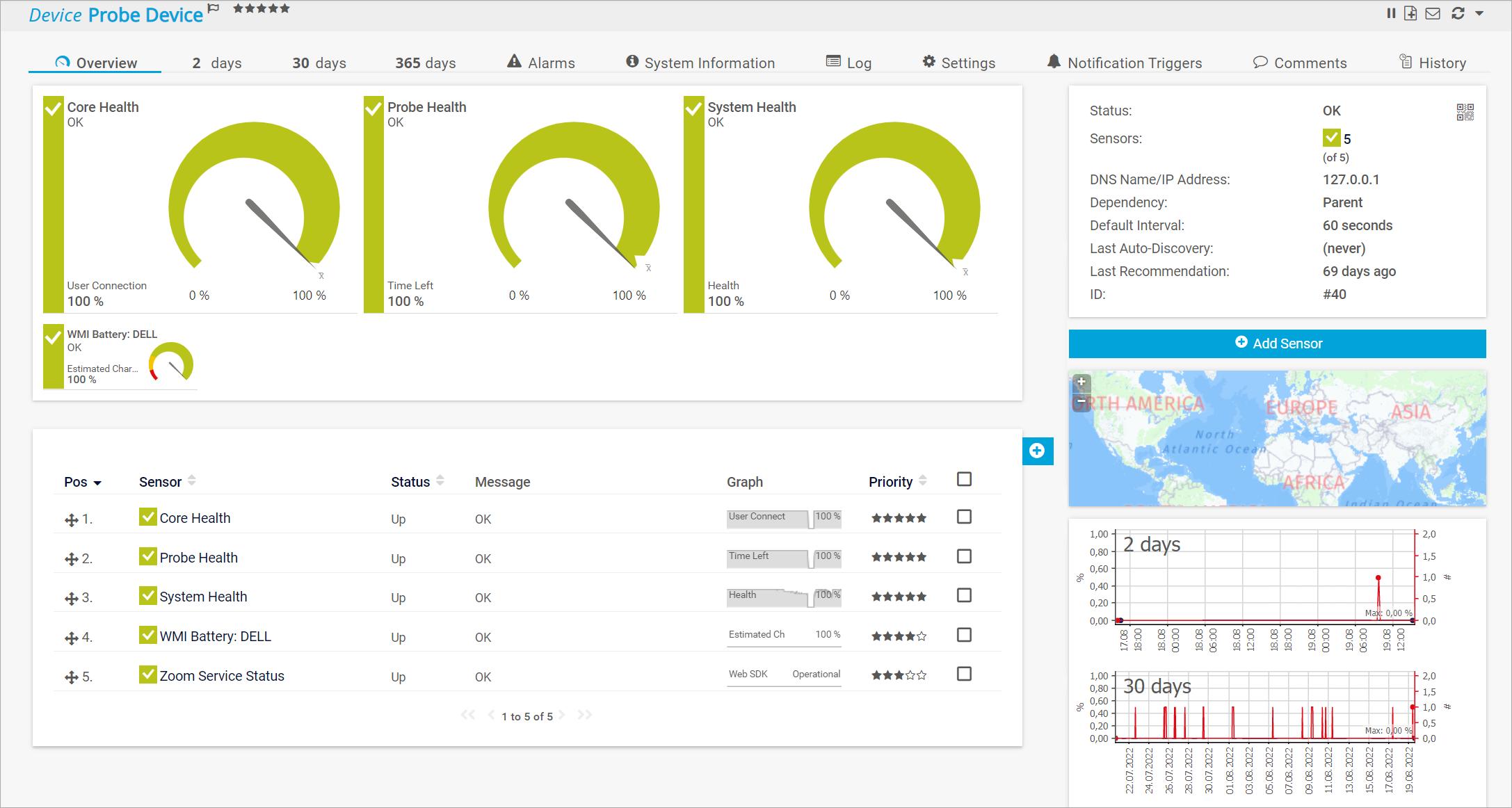Image resolution: width=1512 pixels, height=808 pixels.
Task: Open Zoom Service Status sensor link
Action: click(x=222, y=676)
